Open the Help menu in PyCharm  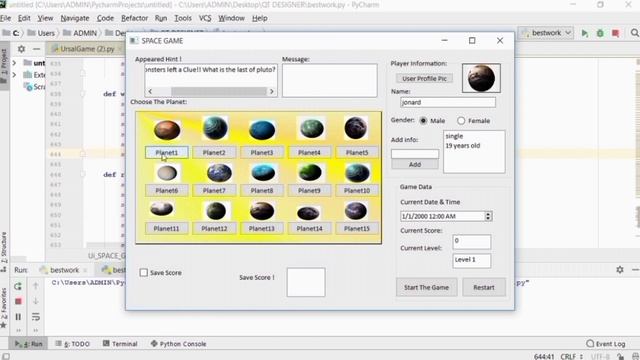[260, 18]
